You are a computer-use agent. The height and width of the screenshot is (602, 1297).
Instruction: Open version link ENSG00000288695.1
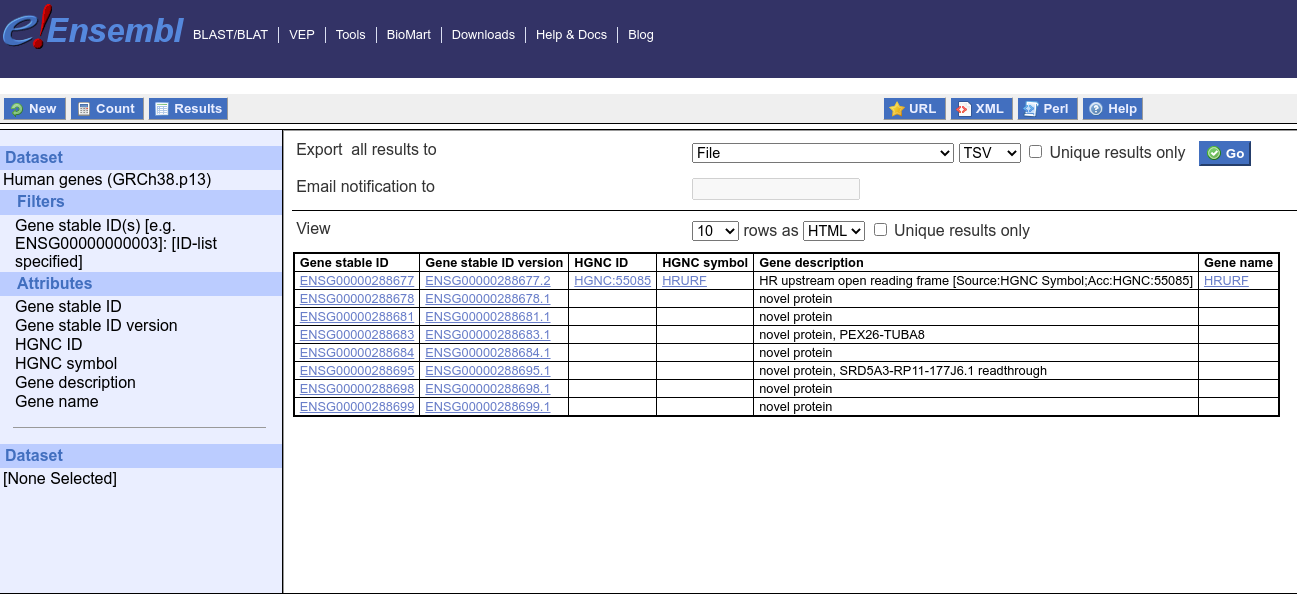tap(488, 371)
